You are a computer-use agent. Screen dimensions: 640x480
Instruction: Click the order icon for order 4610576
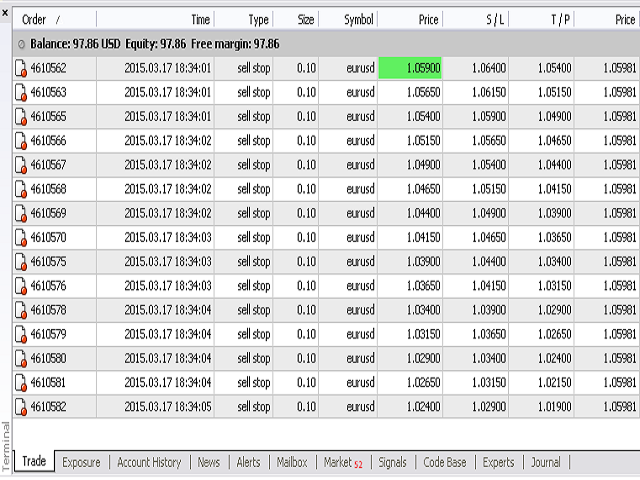coord(20,286)
